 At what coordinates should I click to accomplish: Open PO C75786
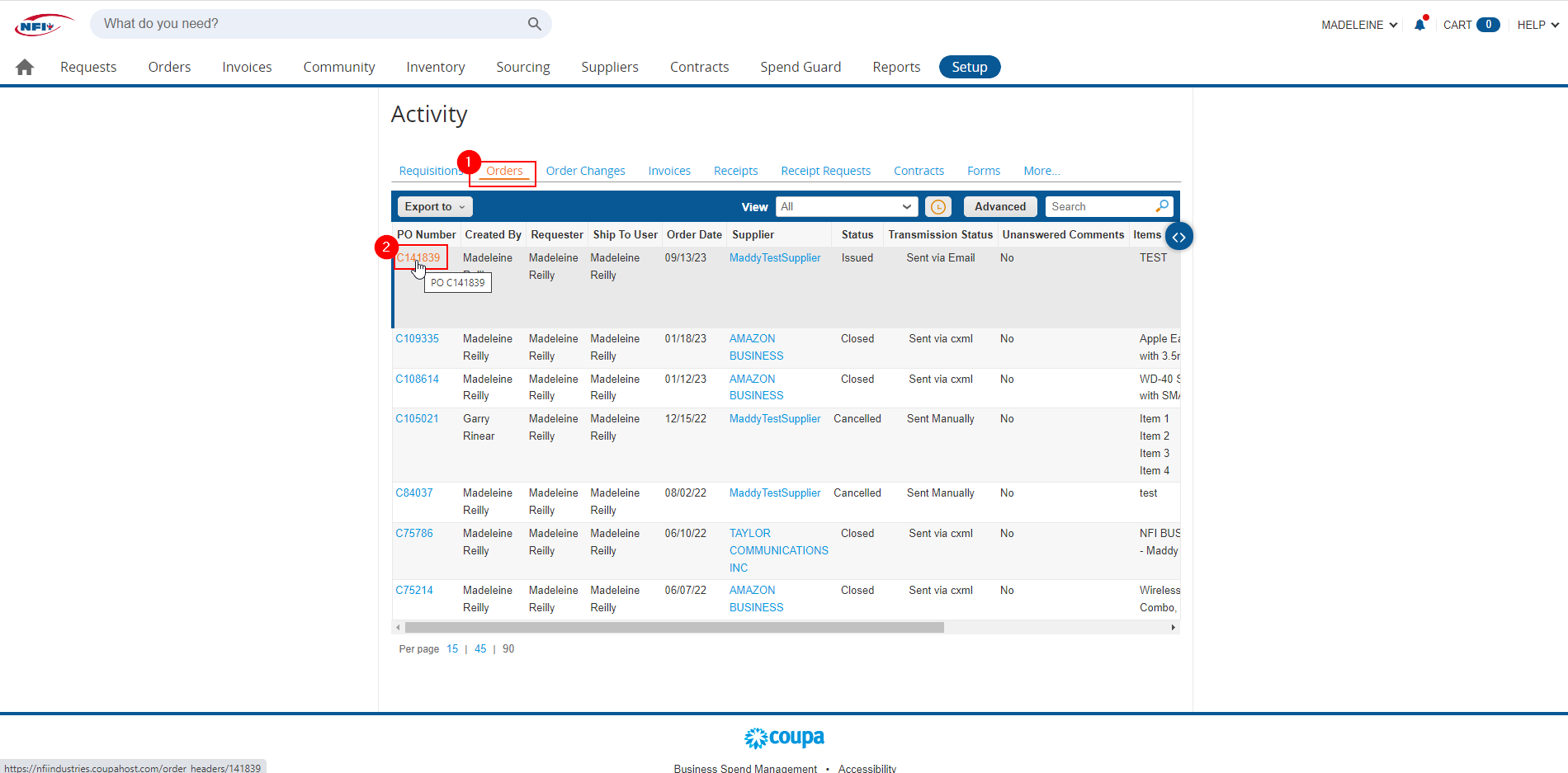(x=413, y=533)
